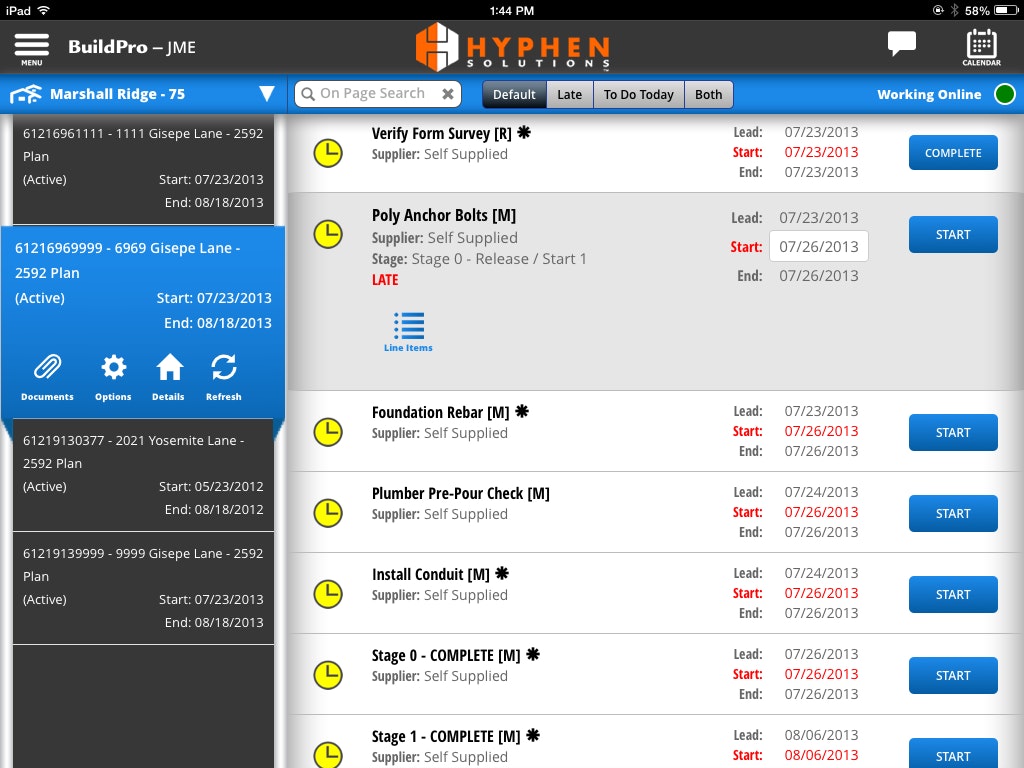This screenshot has height=768, width=1024.
Task: Click the clock icon beside Foundation Rebar
Action: click(328, 432)
